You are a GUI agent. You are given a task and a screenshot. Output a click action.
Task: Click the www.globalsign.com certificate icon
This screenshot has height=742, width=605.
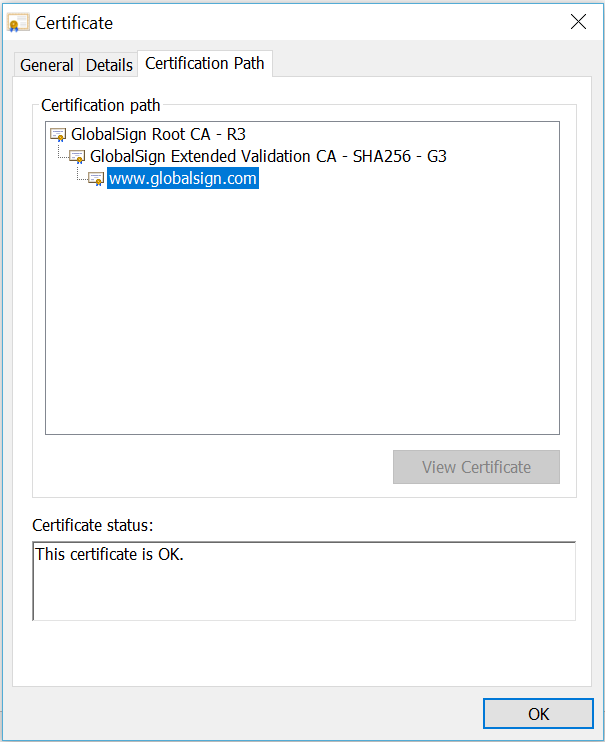tap(96, 179)
